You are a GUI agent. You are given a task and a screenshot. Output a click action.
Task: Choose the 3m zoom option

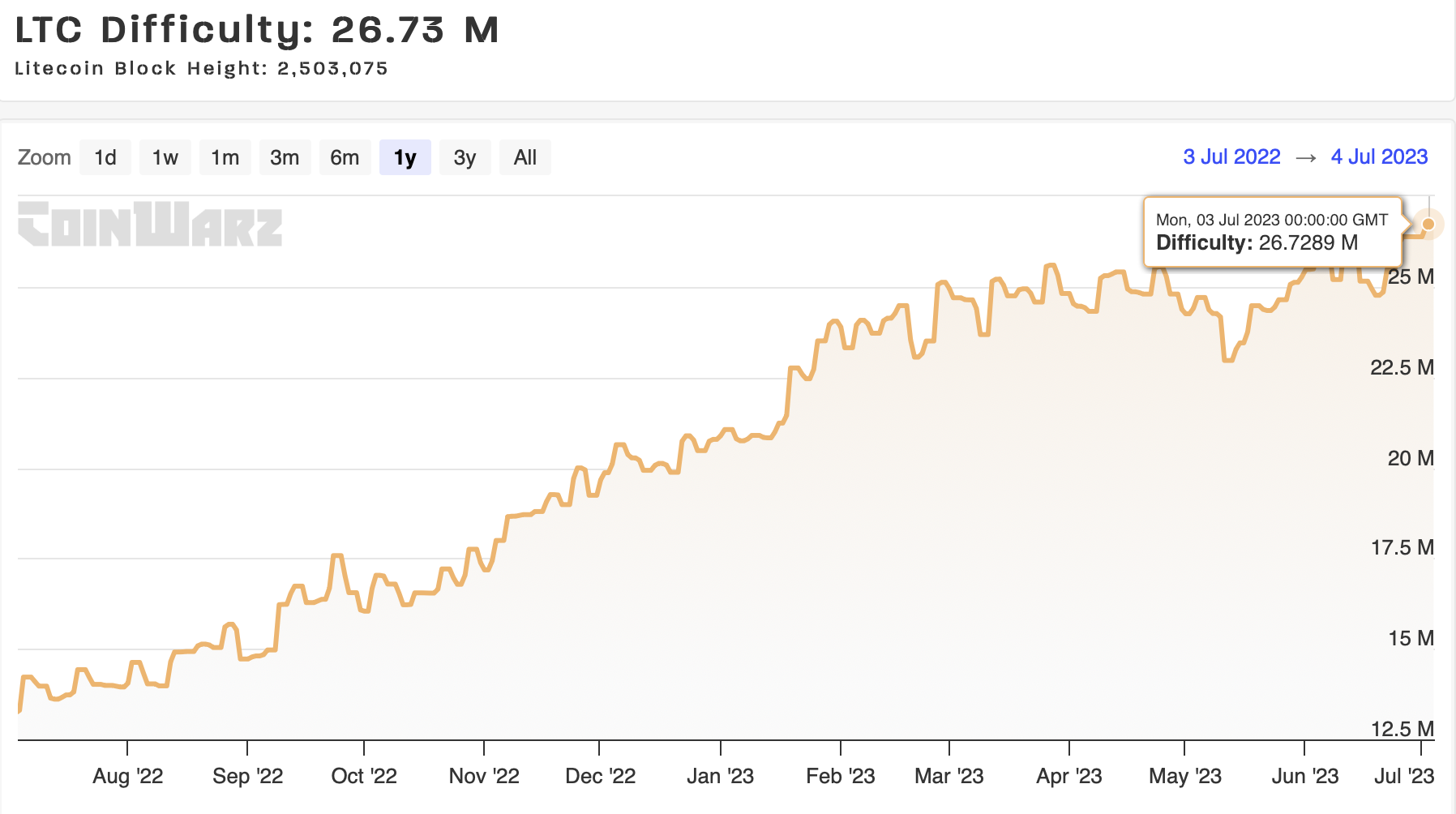click(285, 157)
